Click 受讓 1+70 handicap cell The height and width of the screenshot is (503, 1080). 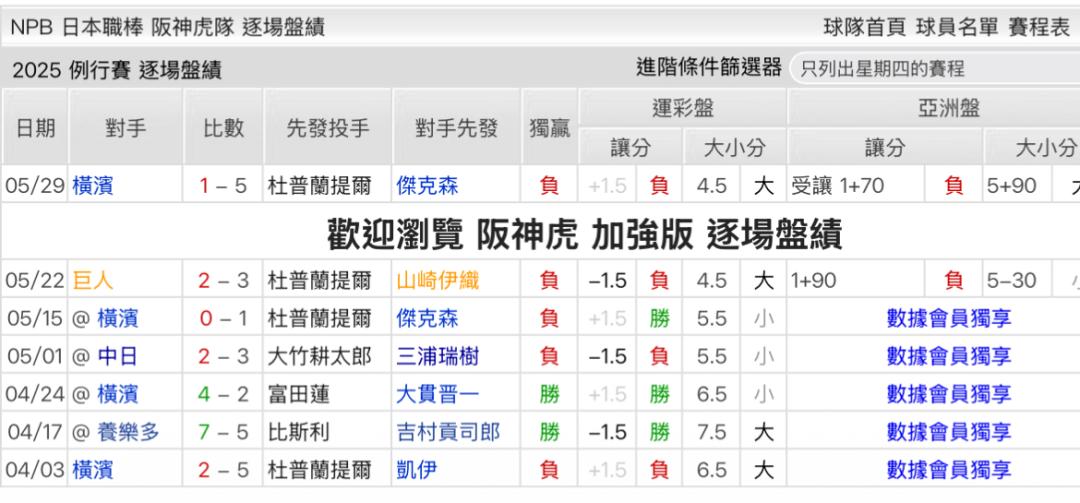click(857, 185)
